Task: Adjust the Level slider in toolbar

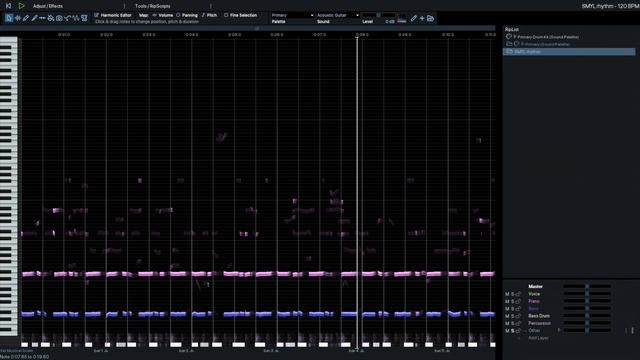Action: [x=379, y=16]
